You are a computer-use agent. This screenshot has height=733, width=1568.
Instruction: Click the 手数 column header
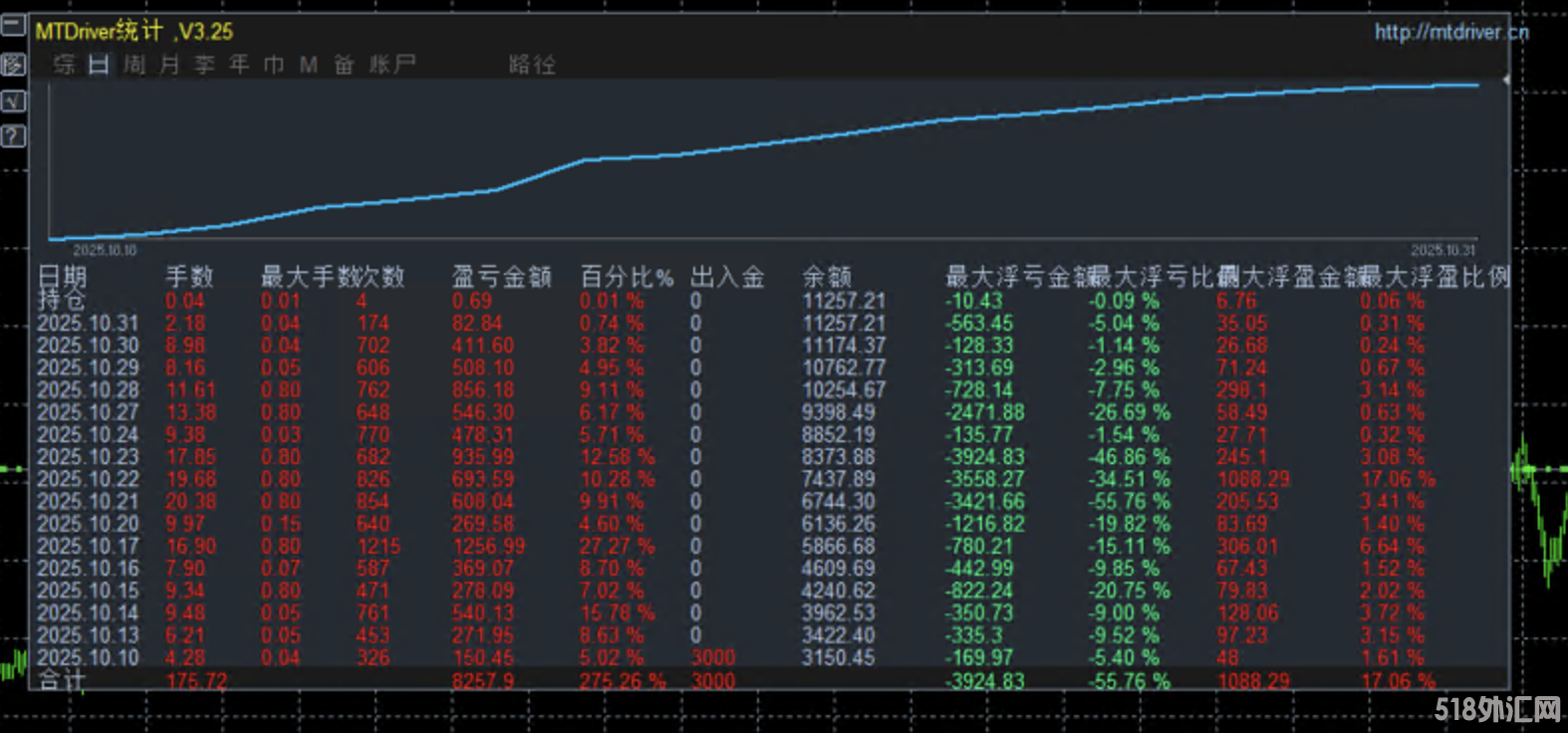click(189, 277)
